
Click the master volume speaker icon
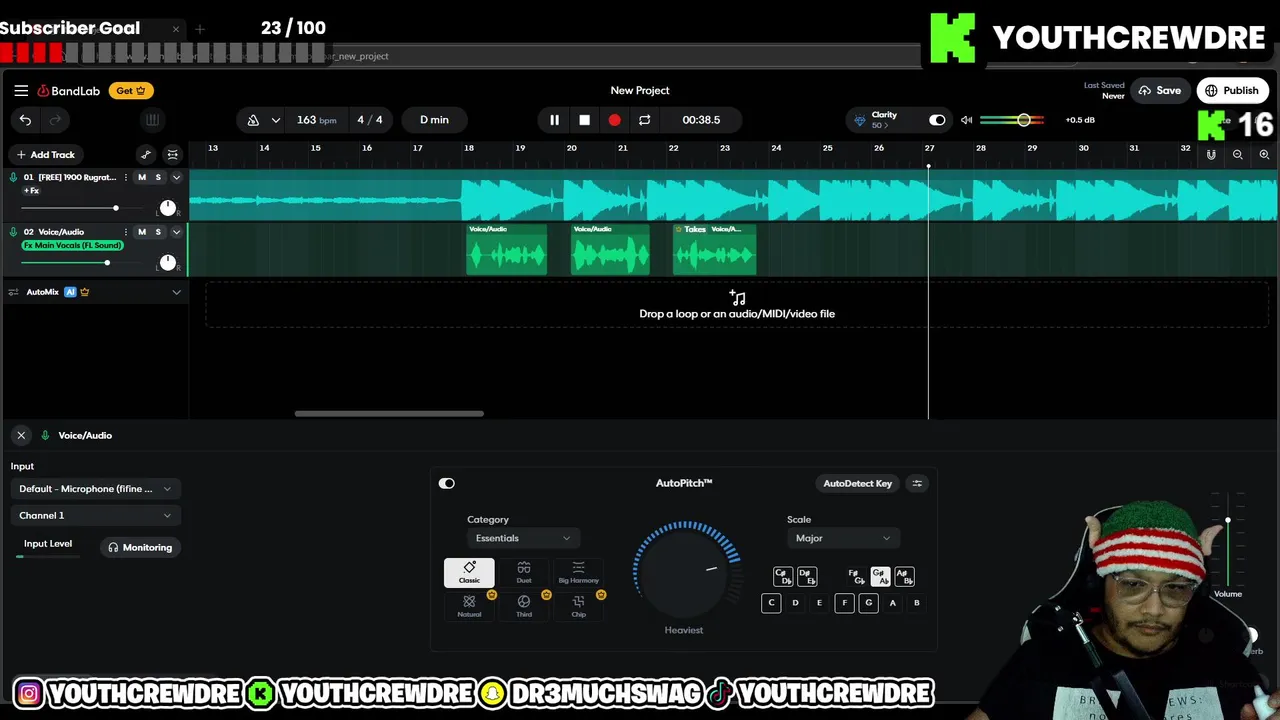pos(966,120)
